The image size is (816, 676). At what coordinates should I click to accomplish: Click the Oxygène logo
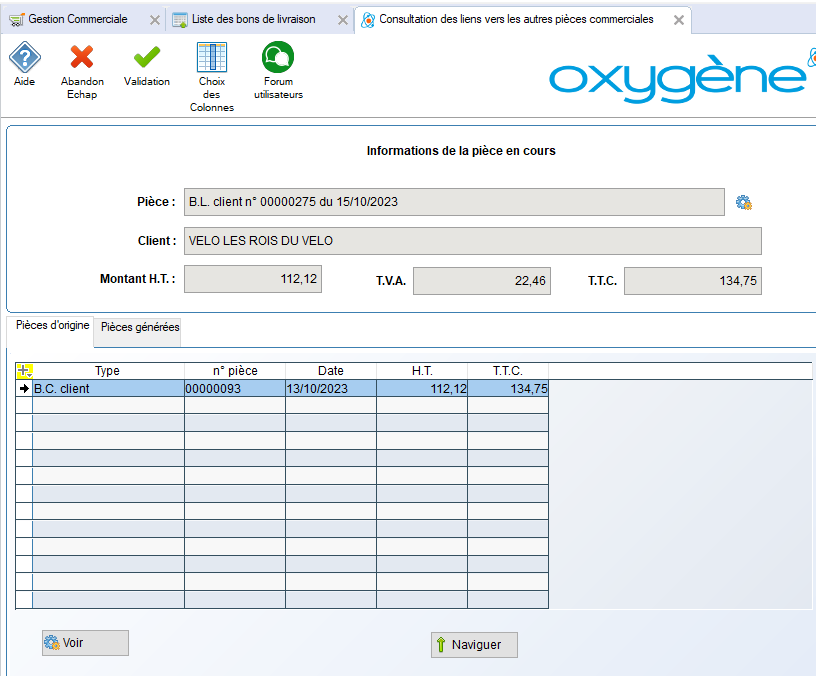678,77
